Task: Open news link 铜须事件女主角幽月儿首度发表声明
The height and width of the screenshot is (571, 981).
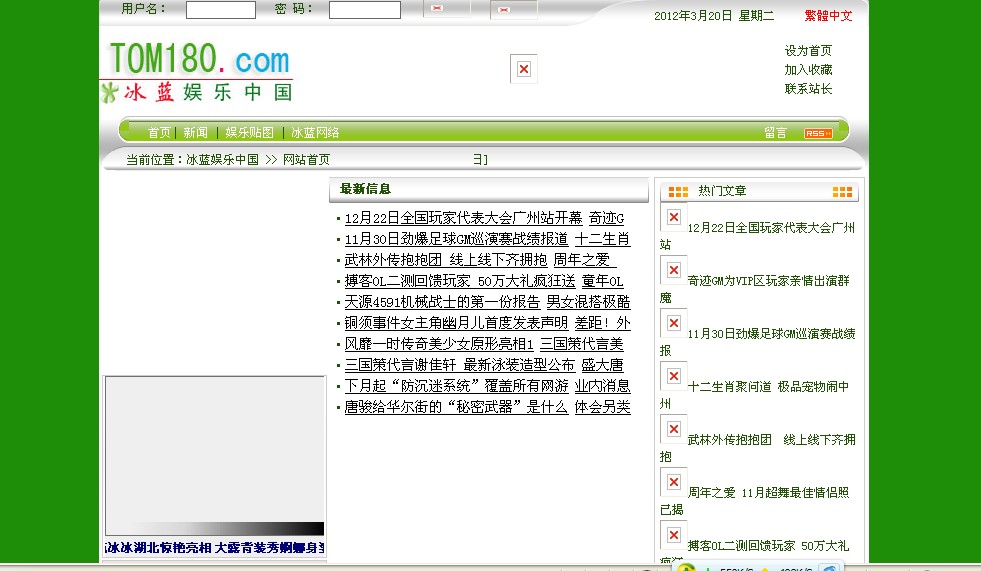Action: click(456, 323)
